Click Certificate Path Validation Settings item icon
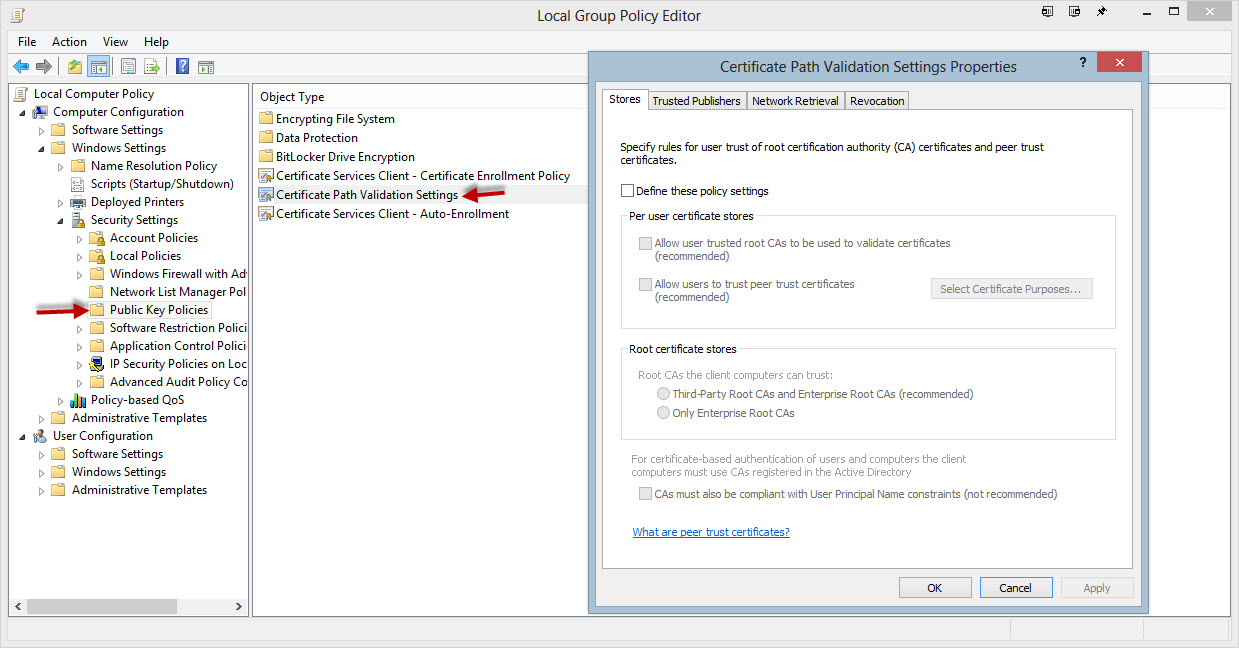Viewport: 1239px width, 648px height. pyautogui.click(x=266, y=195)
